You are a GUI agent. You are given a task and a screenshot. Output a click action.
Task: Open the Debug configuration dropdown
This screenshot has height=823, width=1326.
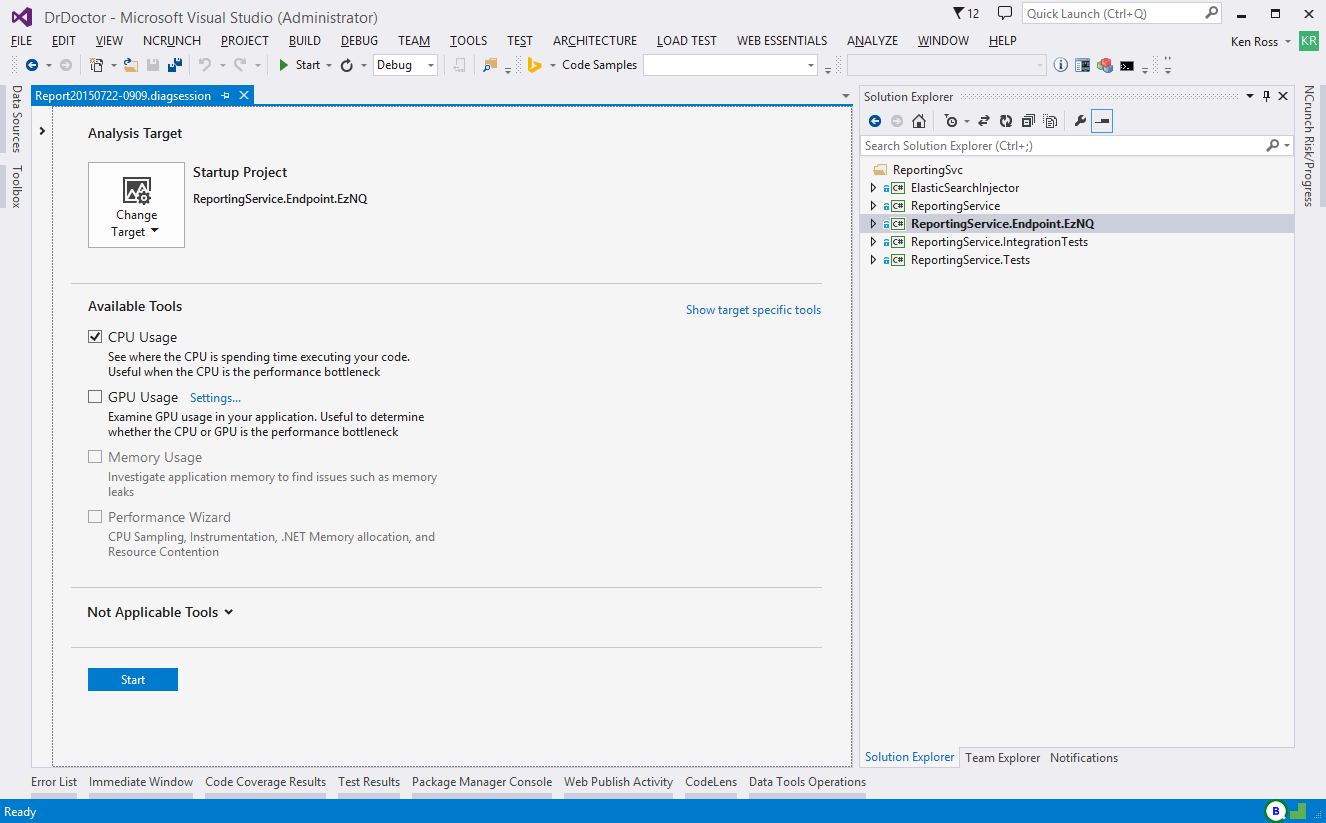[406, 65]
